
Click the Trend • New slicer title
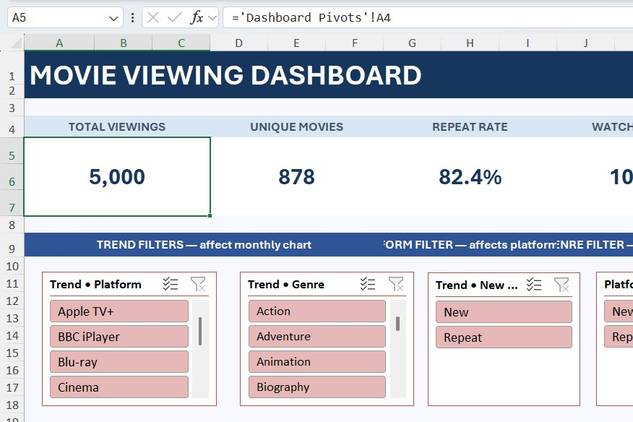coord(476,285)
